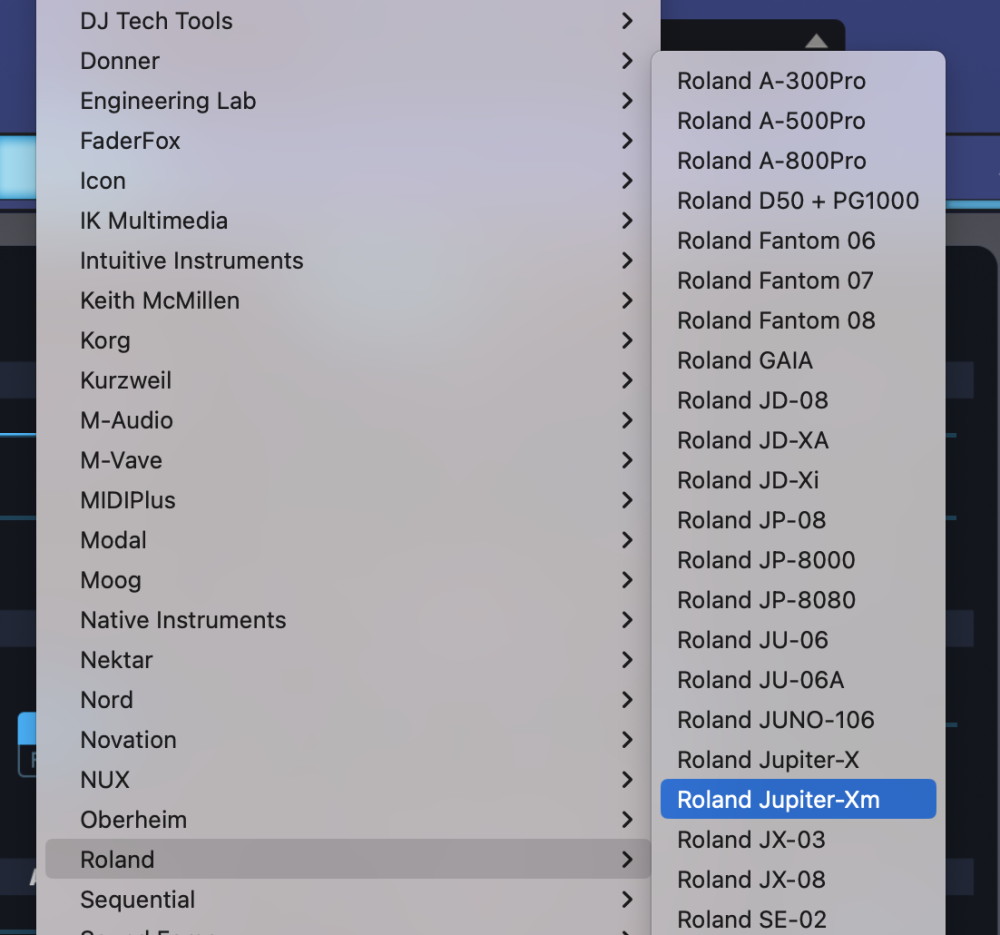Expand the Novation submenu chevron

(627, 740)
